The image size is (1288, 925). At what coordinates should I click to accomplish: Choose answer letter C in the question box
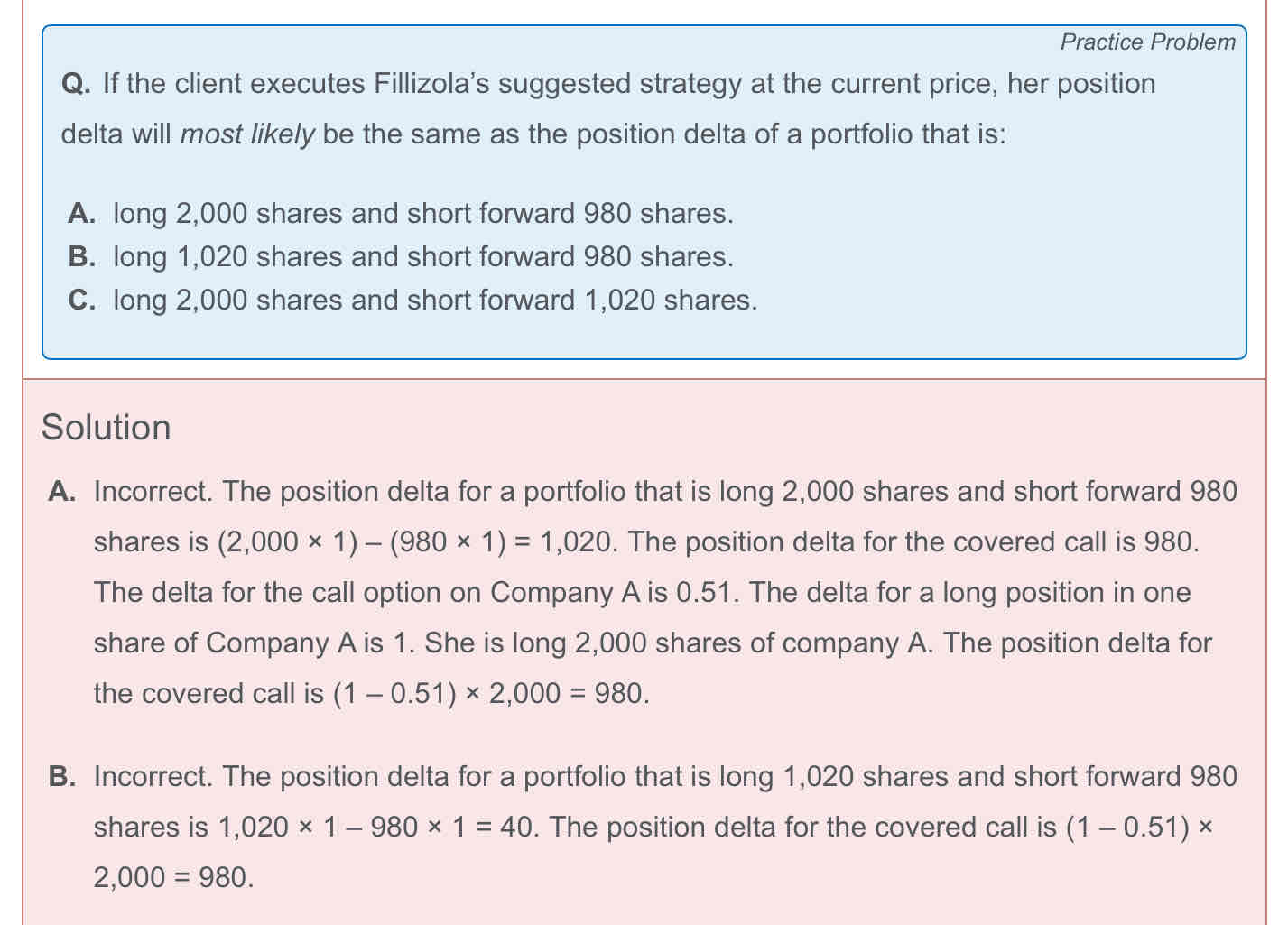tap(81, 300)
